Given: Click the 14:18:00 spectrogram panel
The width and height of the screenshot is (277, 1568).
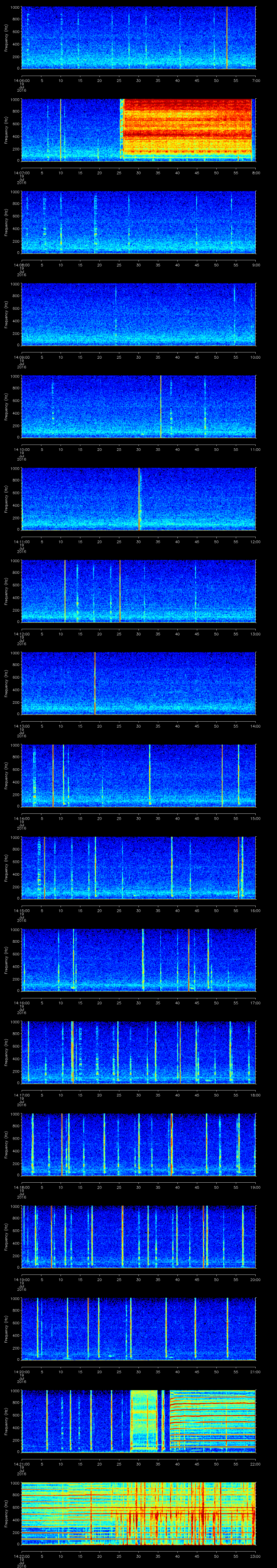Looking at the screenshot, I should 139,1144.
